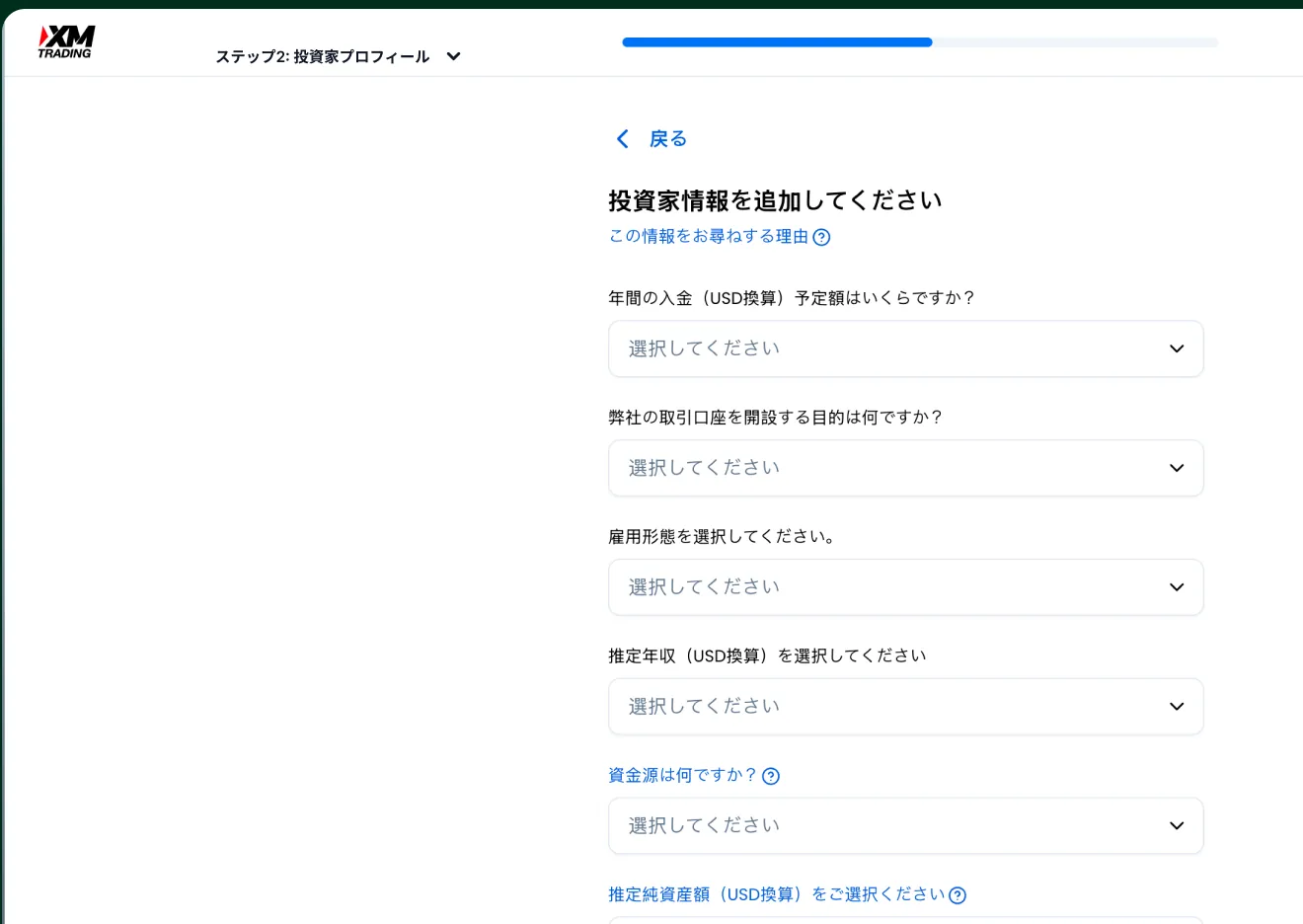Click the XM Trading logo
1303x924 pixels.
(66, 41)
